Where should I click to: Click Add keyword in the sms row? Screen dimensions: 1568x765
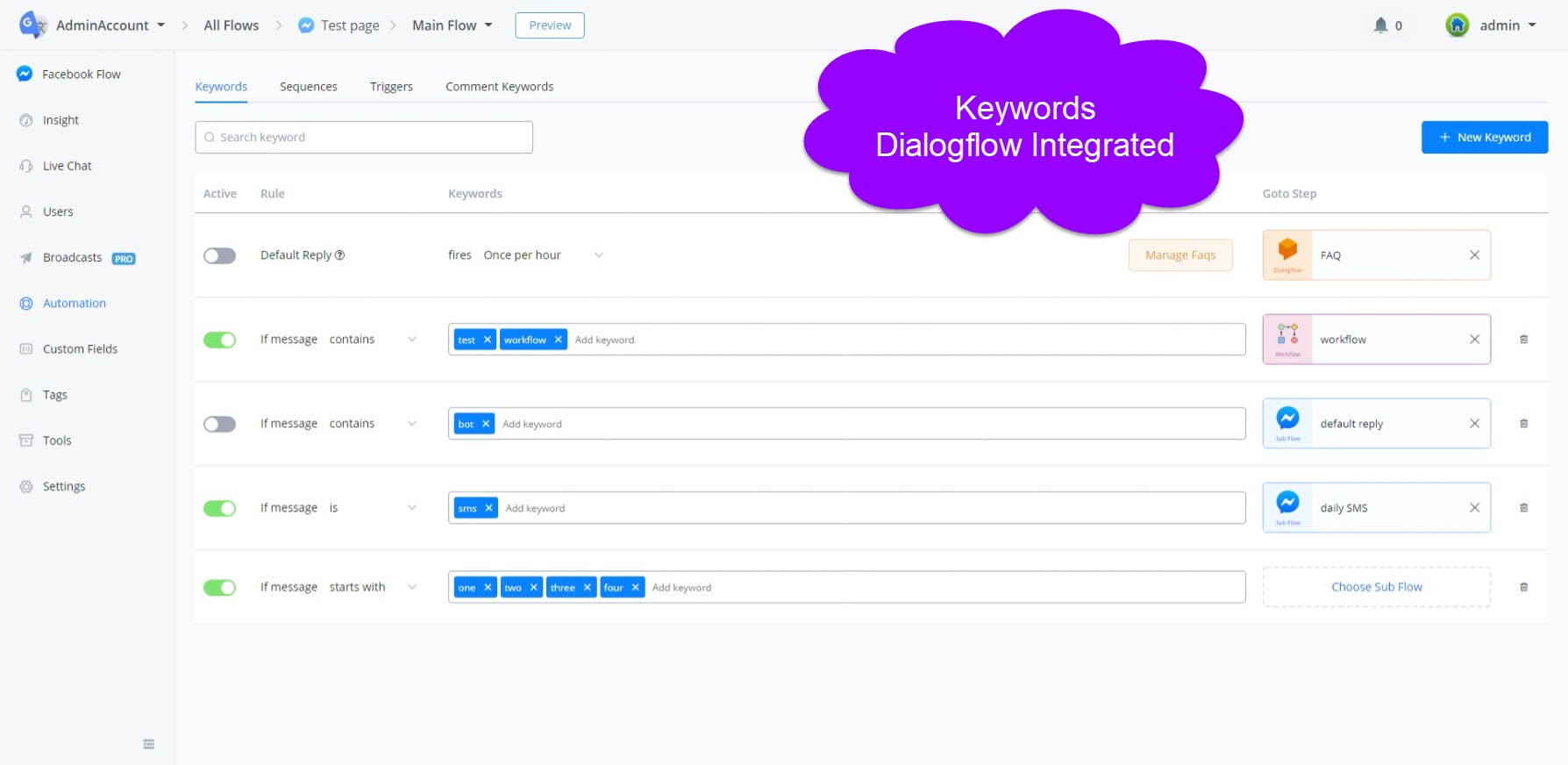[x=535, y=508]
